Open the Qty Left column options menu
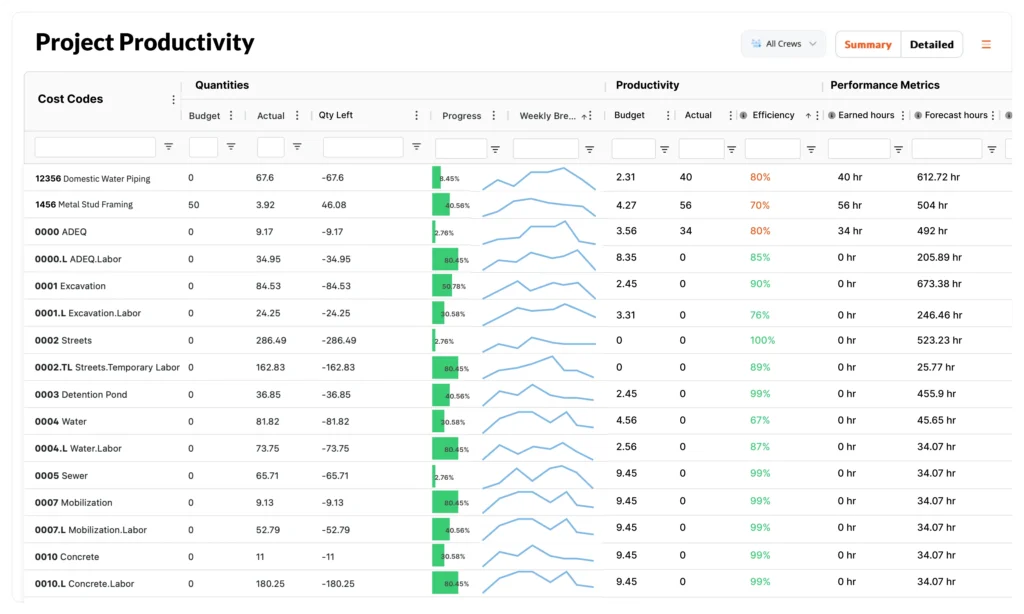1024x614 pixels. 417,116
